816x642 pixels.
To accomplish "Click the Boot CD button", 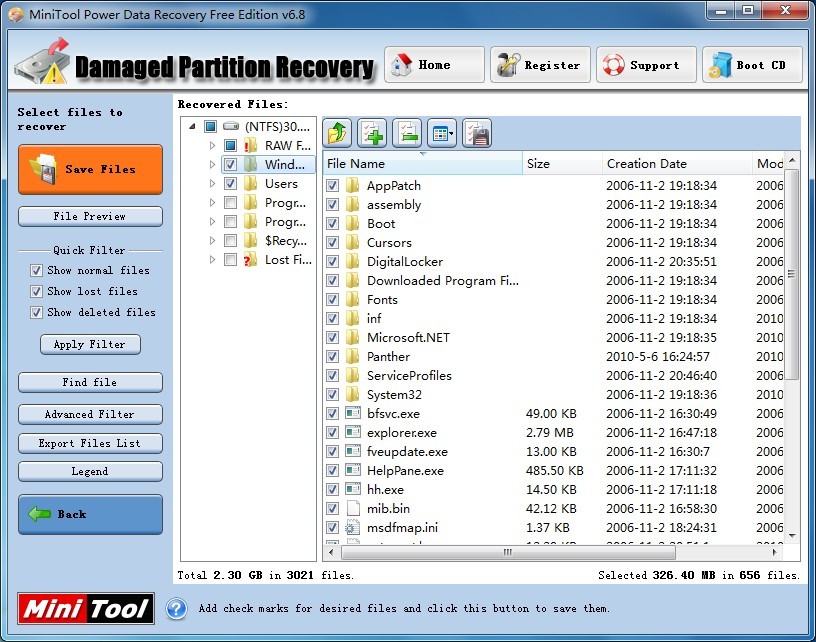I will point(752,65).
